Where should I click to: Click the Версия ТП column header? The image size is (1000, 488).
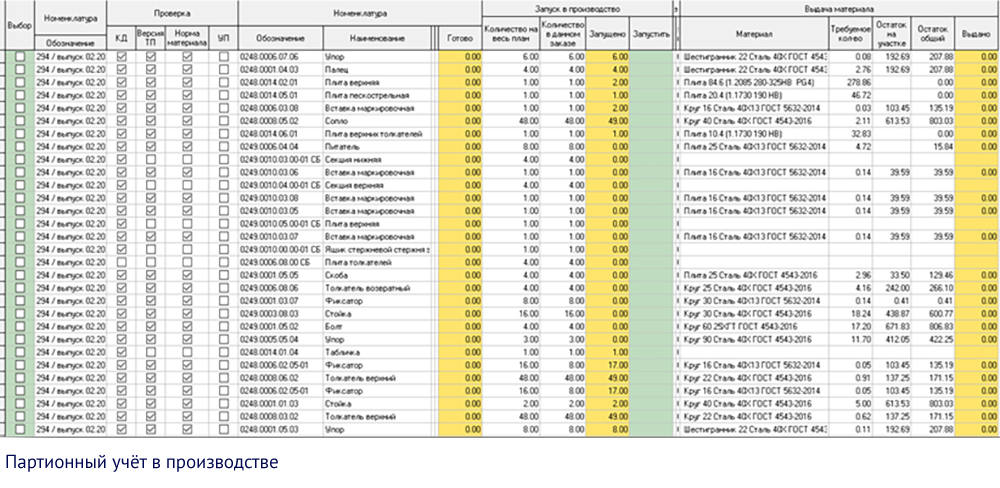click(151, 38)
